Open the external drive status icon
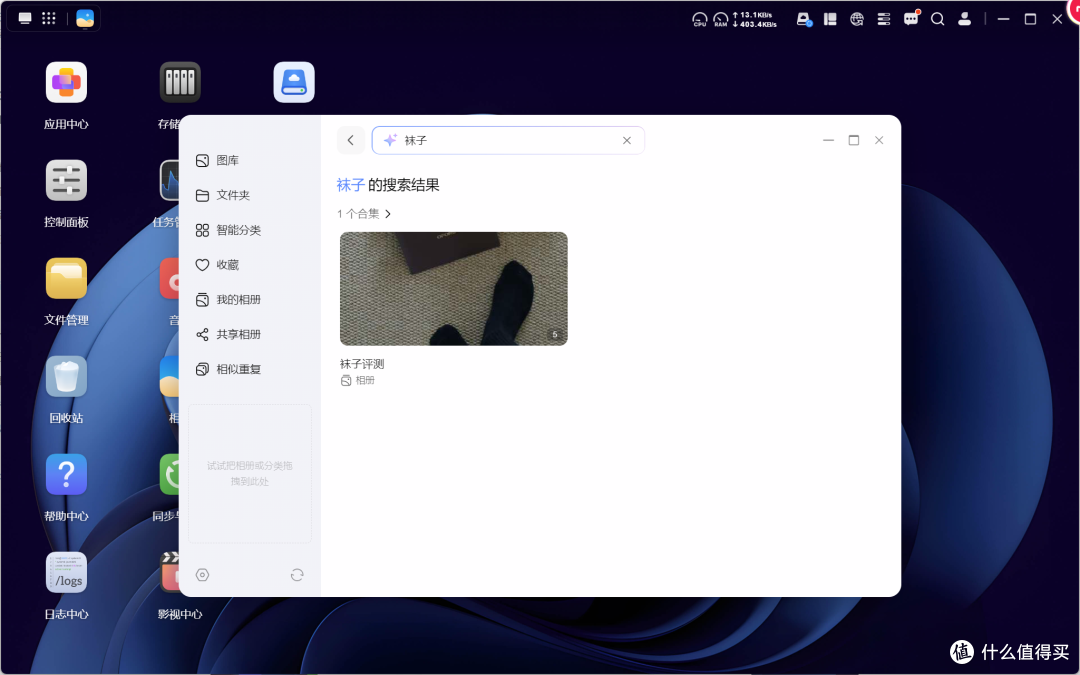Viewport: 1080px width, 675px height. 804,19
